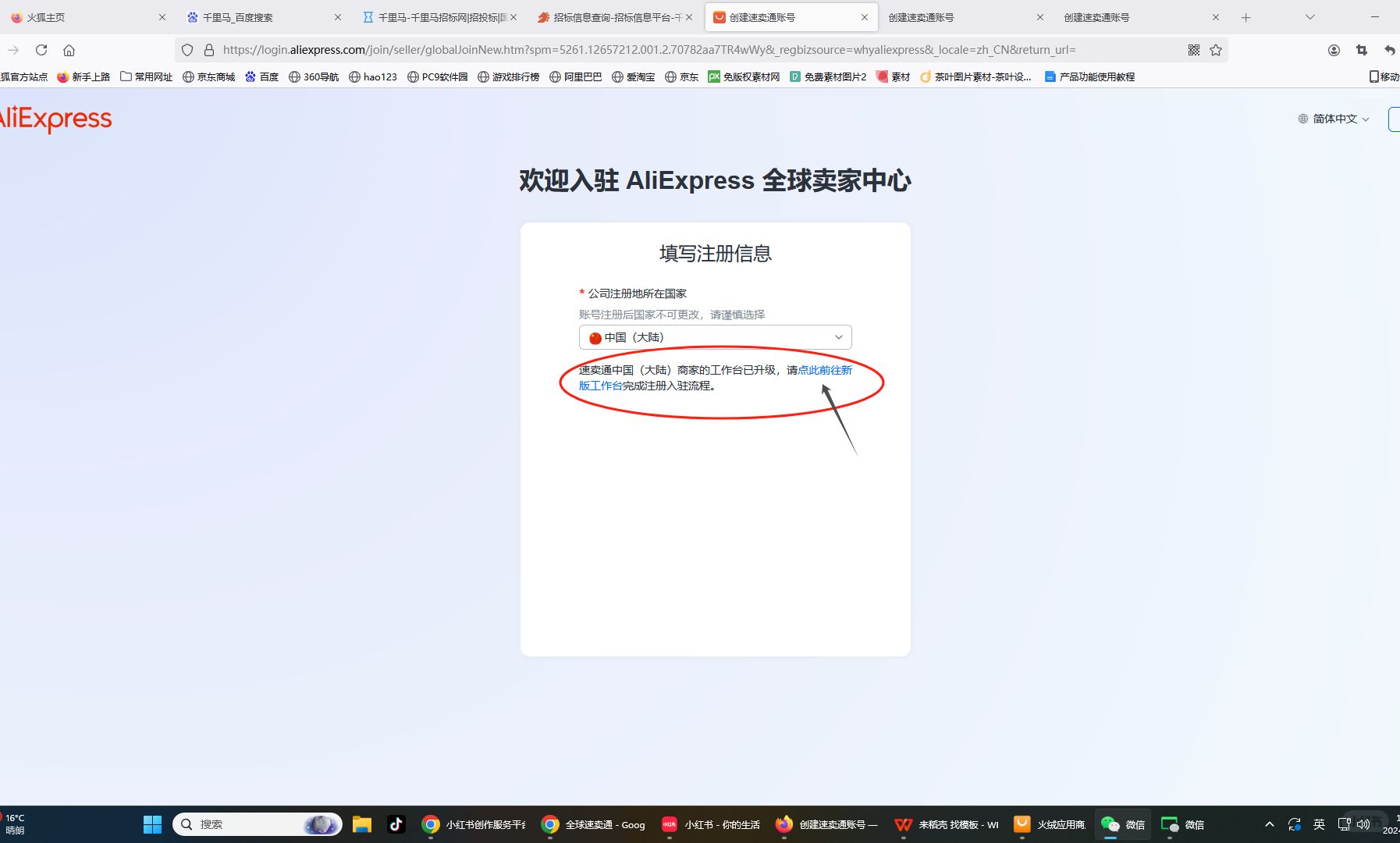
Task: Open the 常用网址 bookmark folder
Action: [146, 76]
